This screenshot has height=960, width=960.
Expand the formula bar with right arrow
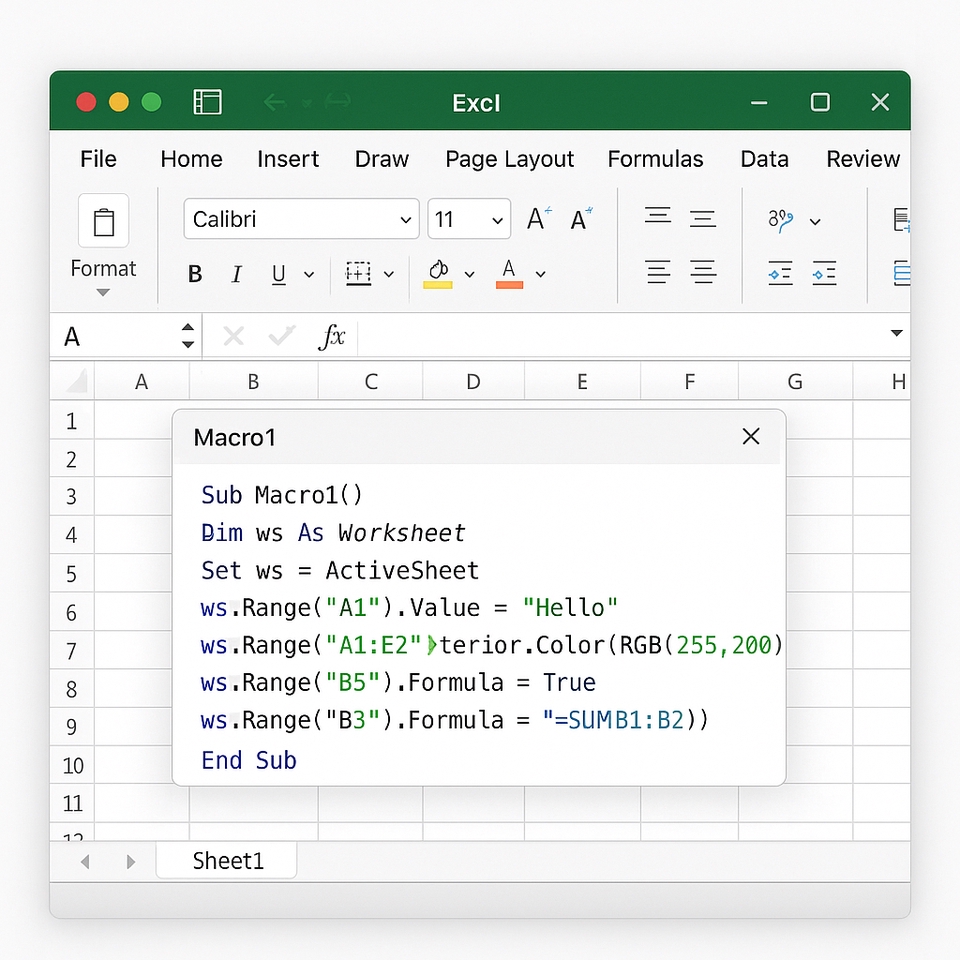[896, 333]
